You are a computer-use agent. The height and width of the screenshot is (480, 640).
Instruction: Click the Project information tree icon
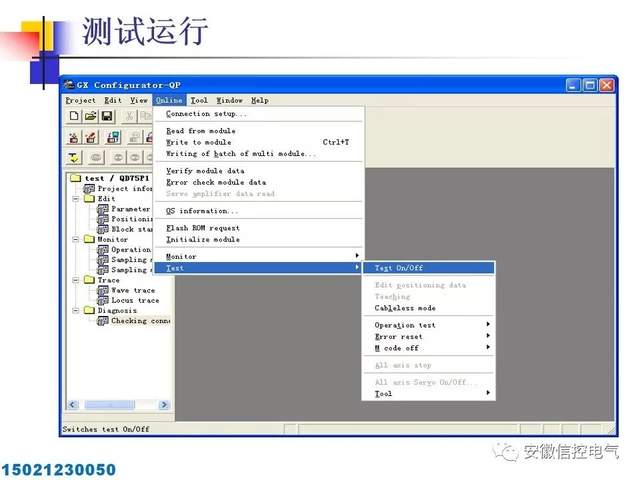(x=89, y=189)
